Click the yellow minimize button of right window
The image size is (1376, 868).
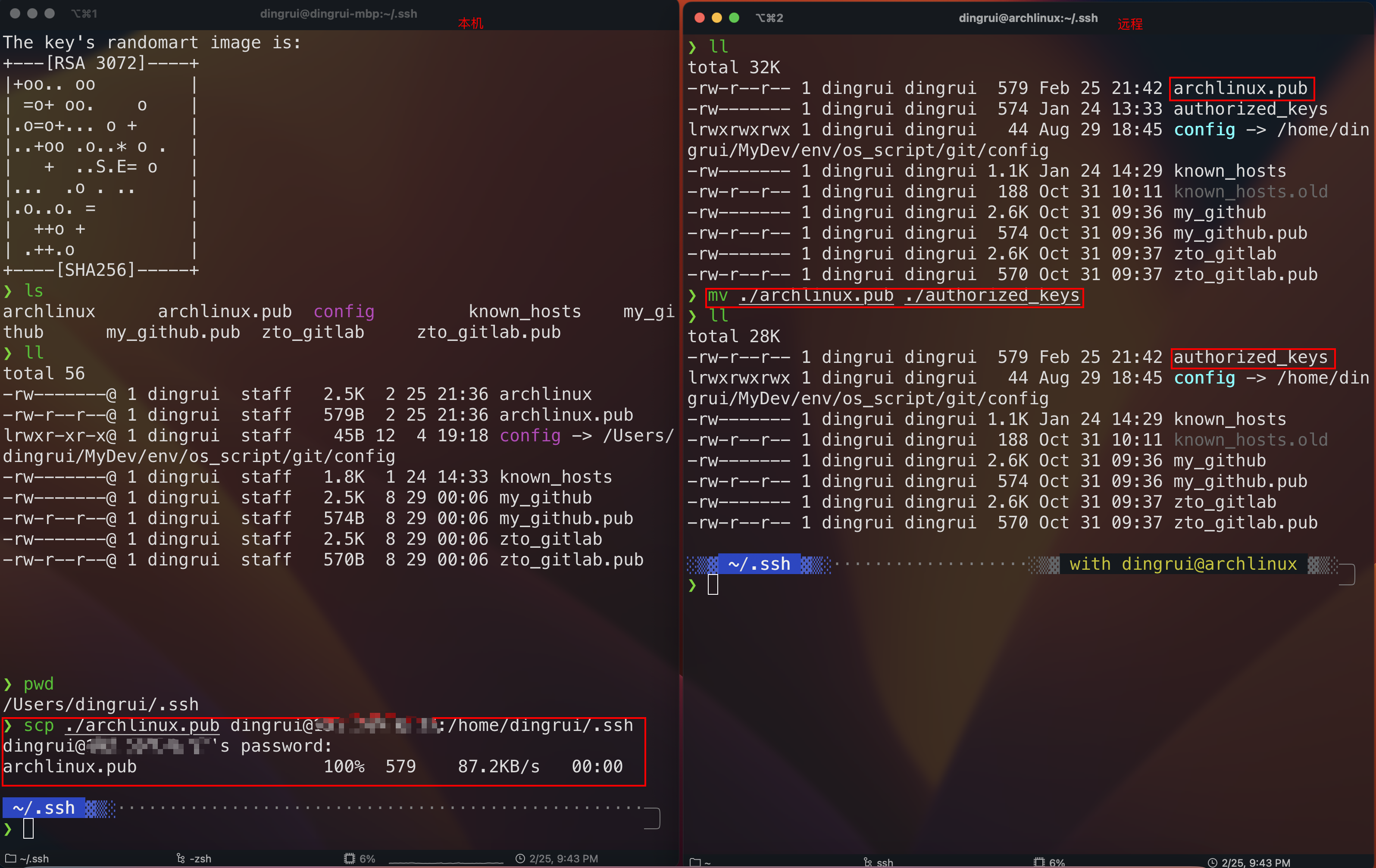click(716, 18)
